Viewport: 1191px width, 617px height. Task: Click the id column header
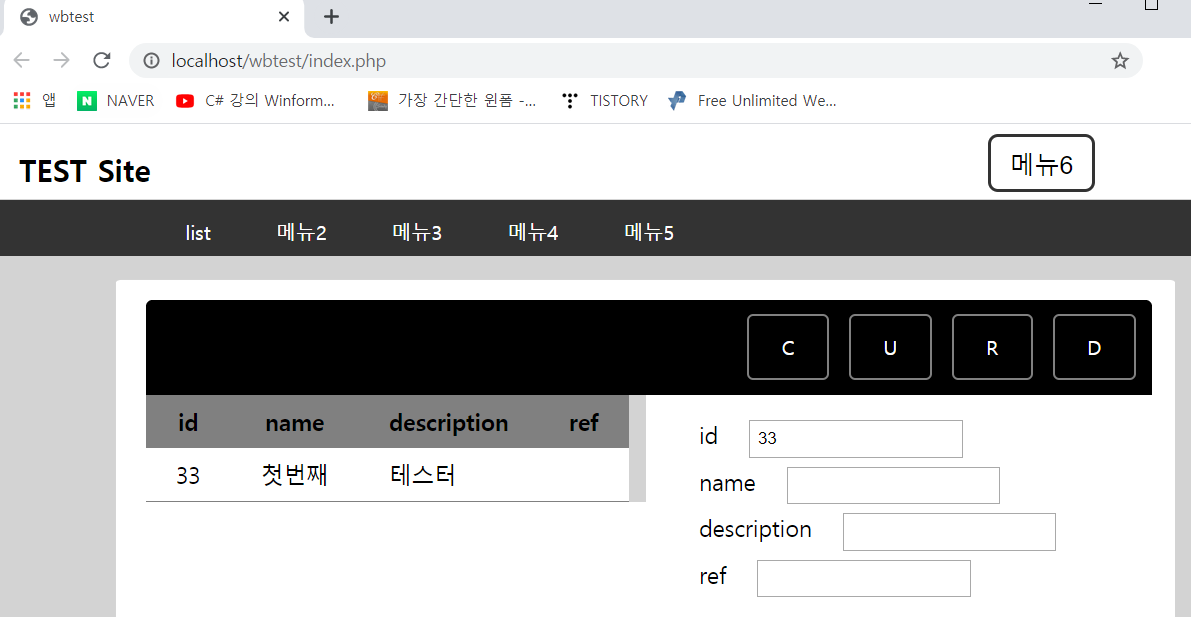(188, 422)
